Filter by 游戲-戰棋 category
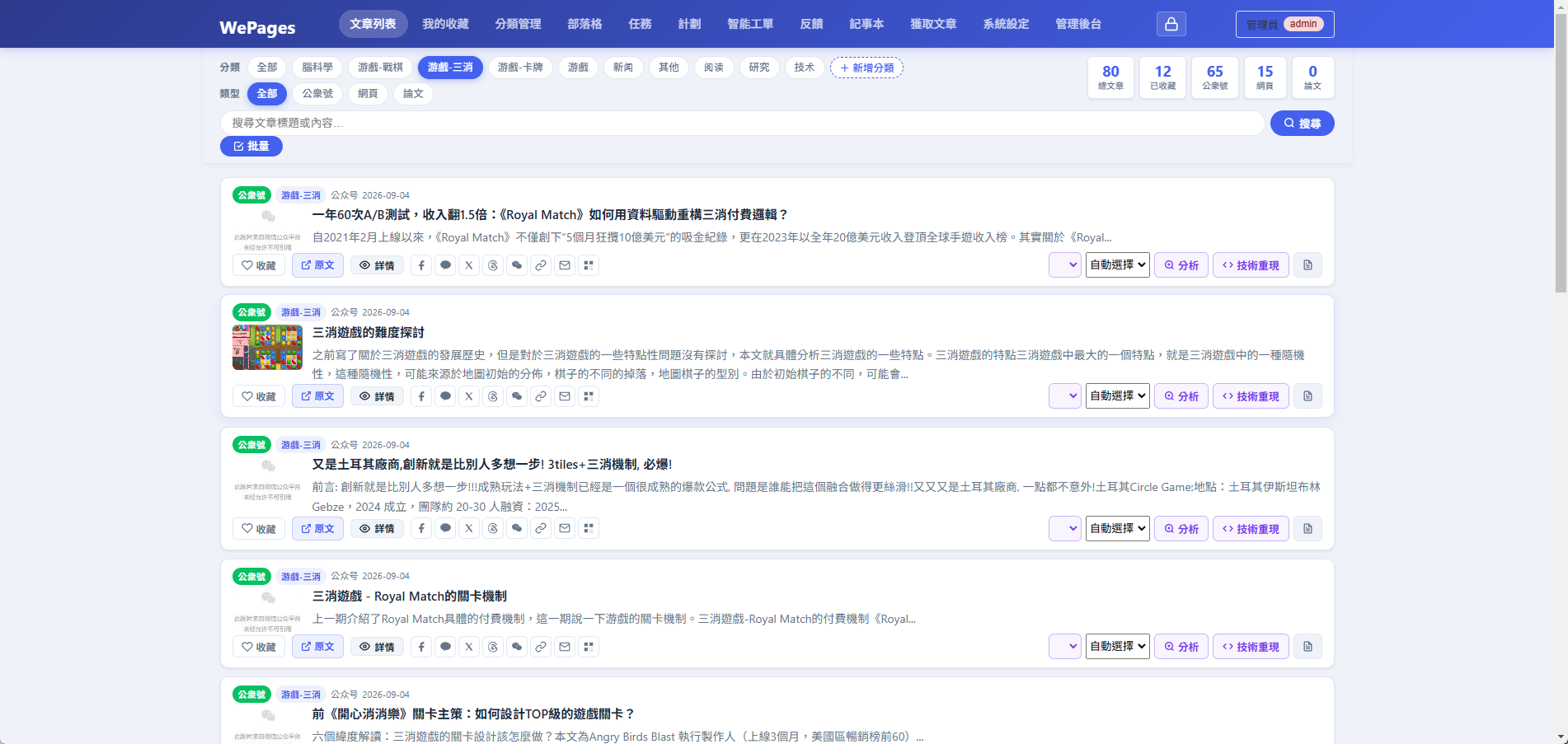The width and height of the screenshot is (1568, 744). point(380,68)
